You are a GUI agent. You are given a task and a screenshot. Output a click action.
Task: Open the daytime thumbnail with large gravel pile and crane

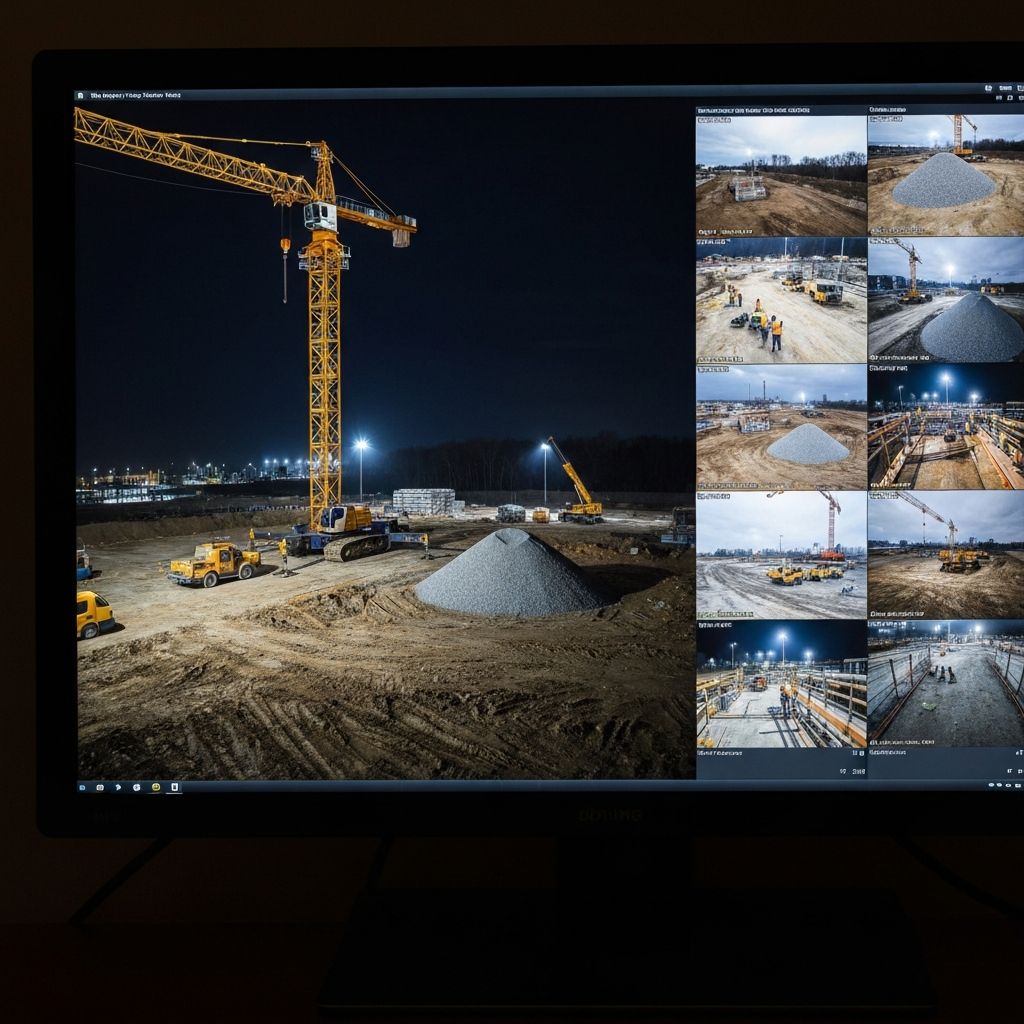pos(945,175)
